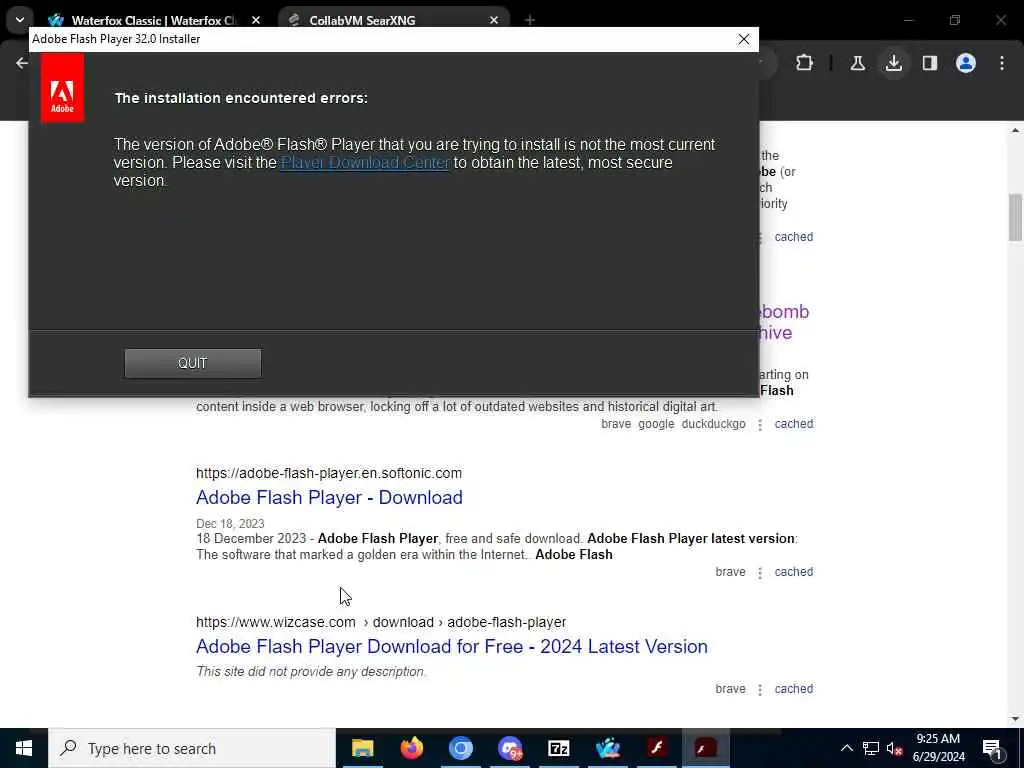
Task: Click the page vertical scrollbar thumb
Action: tap(1015, 217)
